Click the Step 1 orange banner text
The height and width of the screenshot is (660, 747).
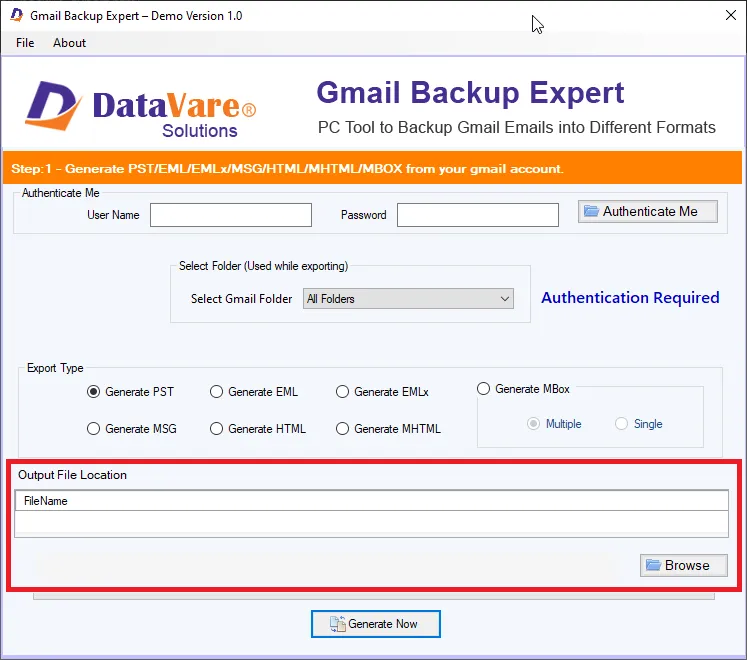pos(287,169)
